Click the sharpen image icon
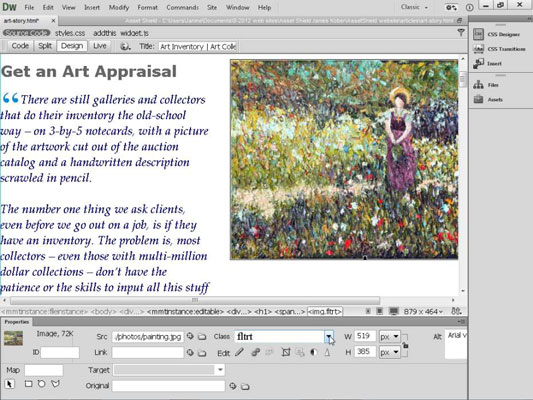533x400 pixels. 327,352
